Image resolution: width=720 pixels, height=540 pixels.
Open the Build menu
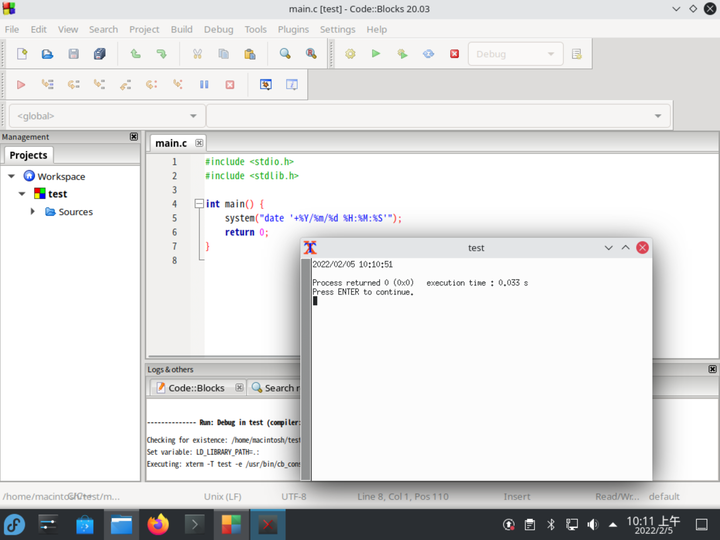point(182,29)
